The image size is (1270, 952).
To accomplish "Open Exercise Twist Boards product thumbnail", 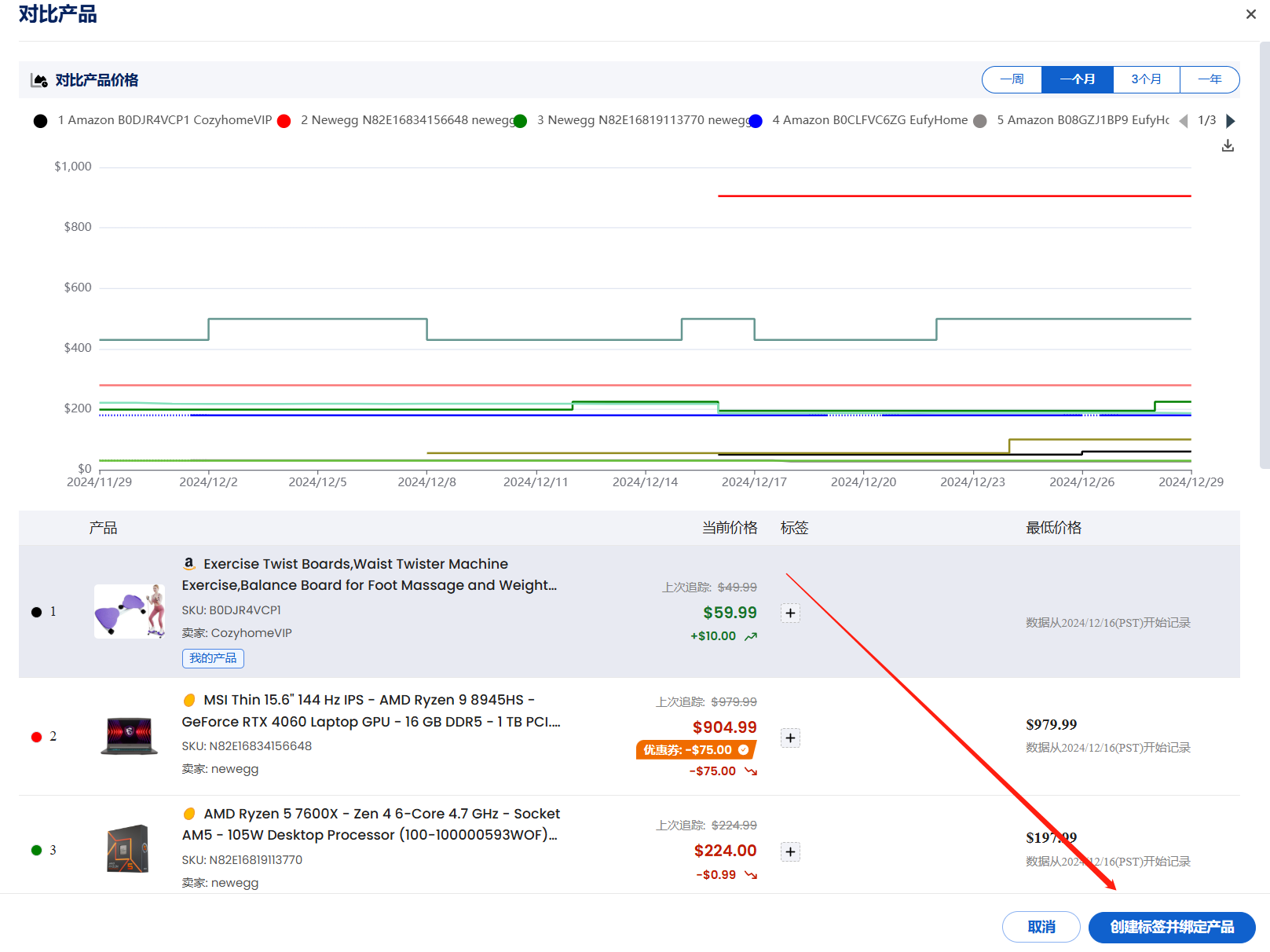I will click(130, 611).
